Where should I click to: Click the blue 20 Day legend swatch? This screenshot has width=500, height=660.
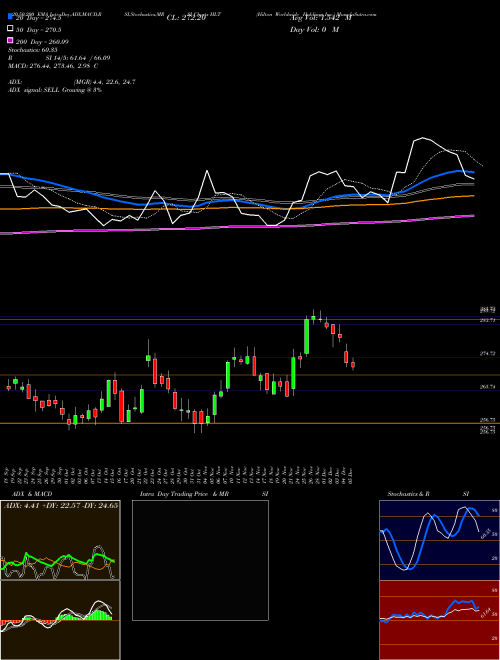(11, 17)
